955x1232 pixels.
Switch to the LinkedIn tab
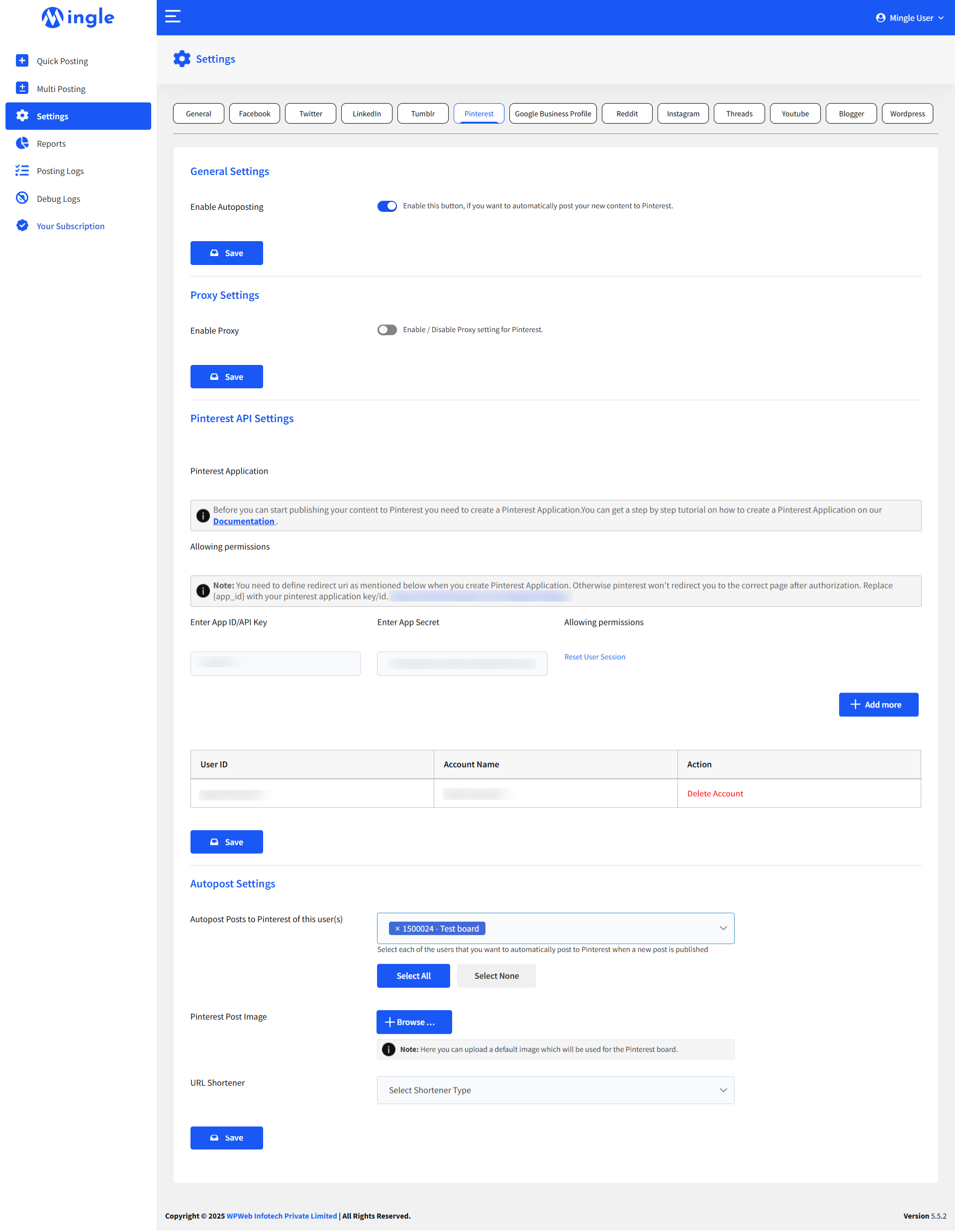point(367,113)
